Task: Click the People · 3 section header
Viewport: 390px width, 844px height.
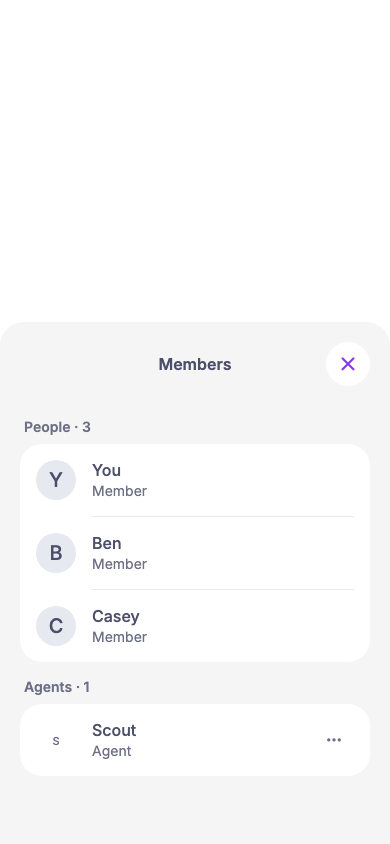Action: [57, 427]
